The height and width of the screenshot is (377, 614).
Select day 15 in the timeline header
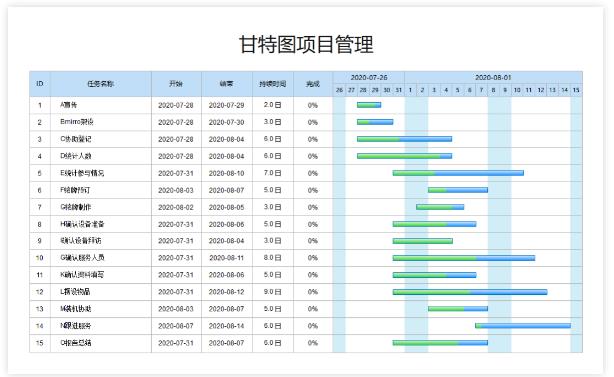(x=576, y=90)
